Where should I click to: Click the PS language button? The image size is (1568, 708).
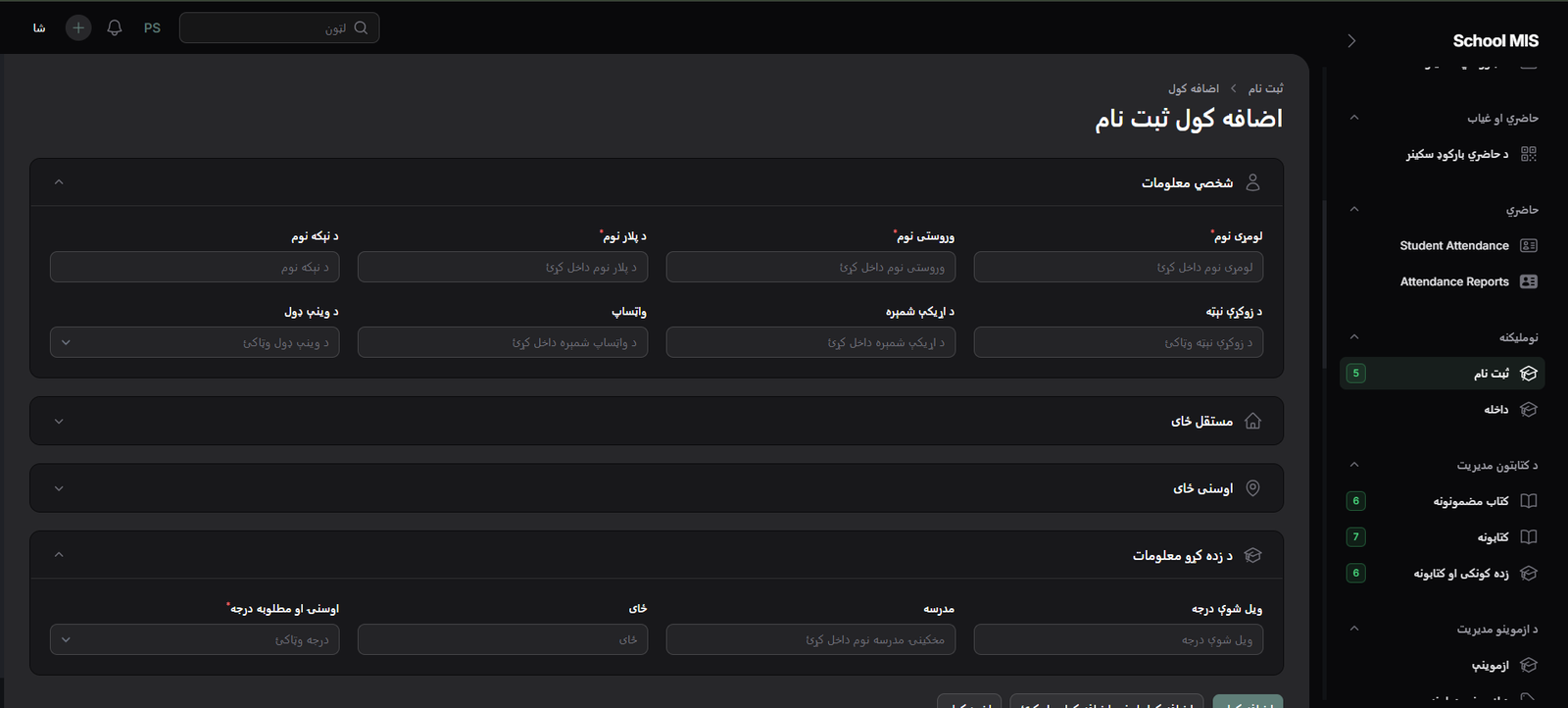tap(152, 27)
